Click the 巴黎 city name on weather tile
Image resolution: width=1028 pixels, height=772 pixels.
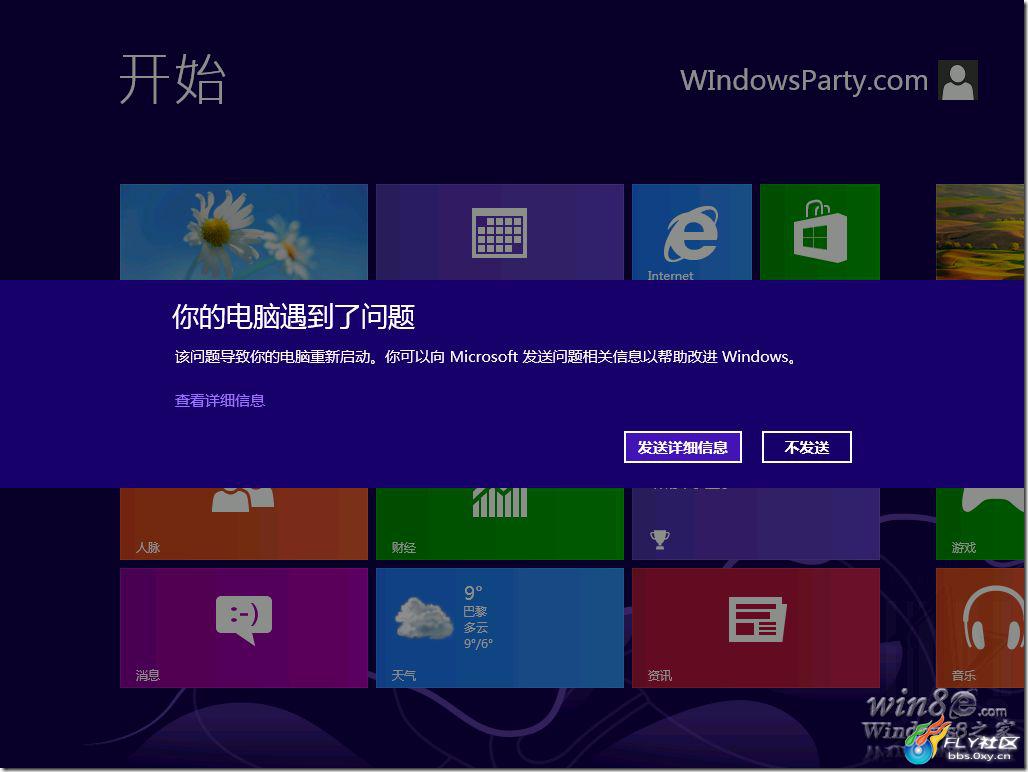tap(475, 611)
